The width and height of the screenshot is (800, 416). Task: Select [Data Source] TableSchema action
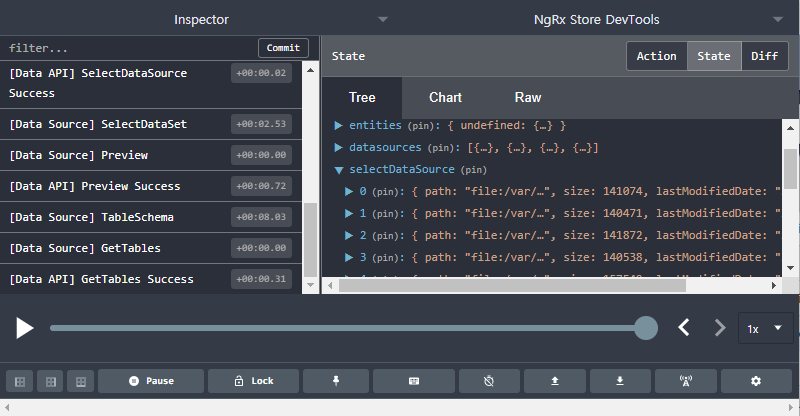(x=151, y=217)
